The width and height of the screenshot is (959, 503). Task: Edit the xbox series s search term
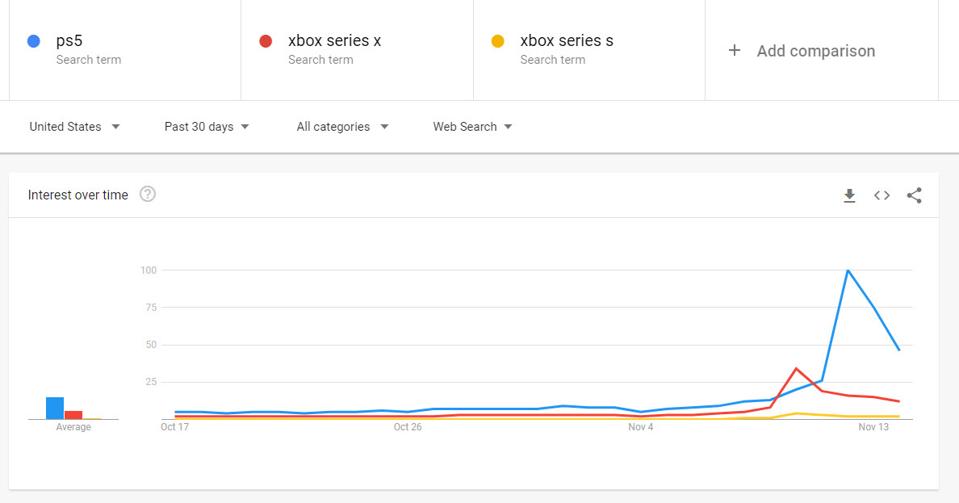pos(566,41)
